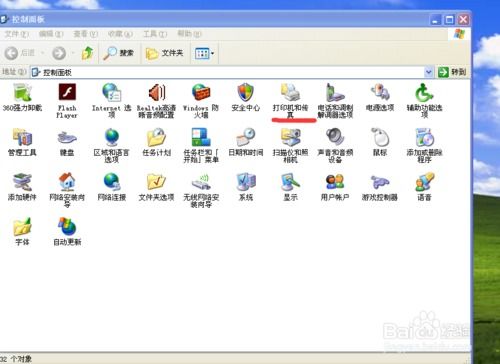The image size is (500, 364).
Task: Open the Flash Player control panel item
Action: [67, 92]
